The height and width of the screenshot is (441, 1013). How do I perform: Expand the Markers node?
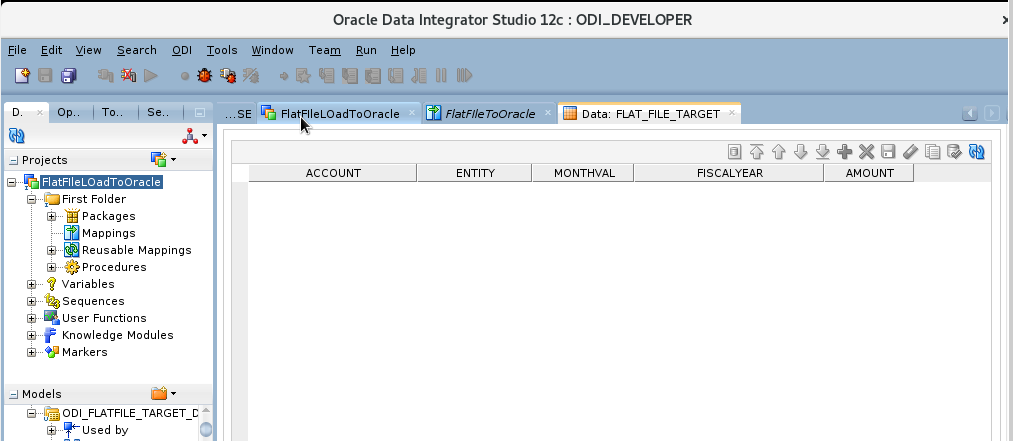[31, 353]
